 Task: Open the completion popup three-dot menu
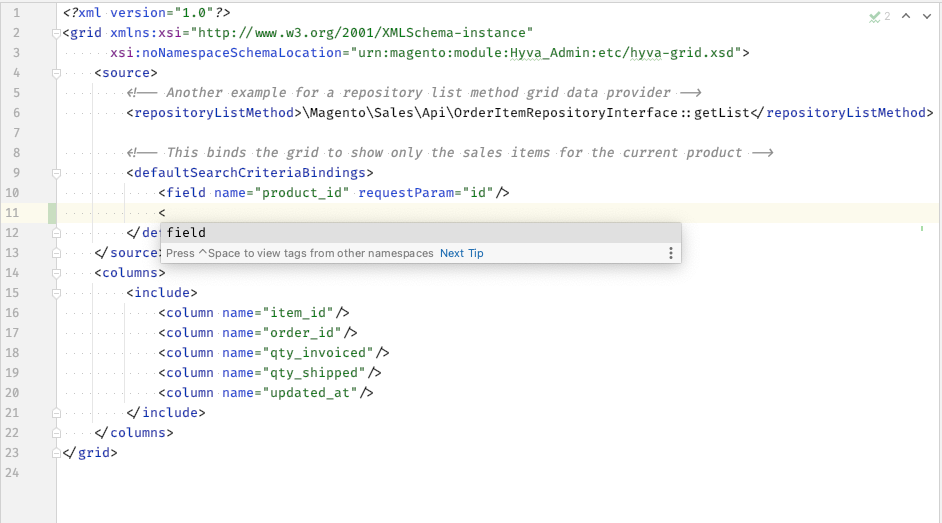click(670, 253)
